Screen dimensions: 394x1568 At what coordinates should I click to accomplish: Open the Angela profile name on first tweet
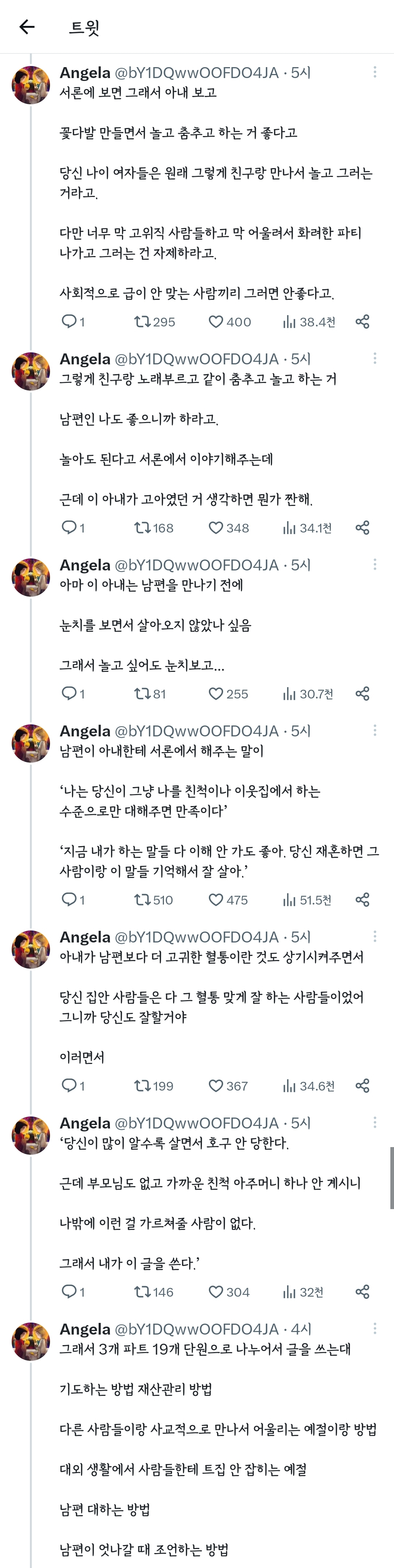point(85,73)
